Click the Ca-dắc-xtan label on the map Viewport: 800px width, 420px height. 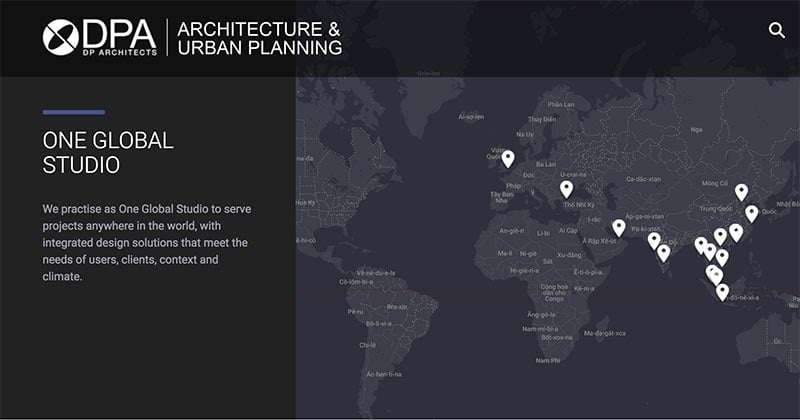pyautogui.click(x=643, y=179)
